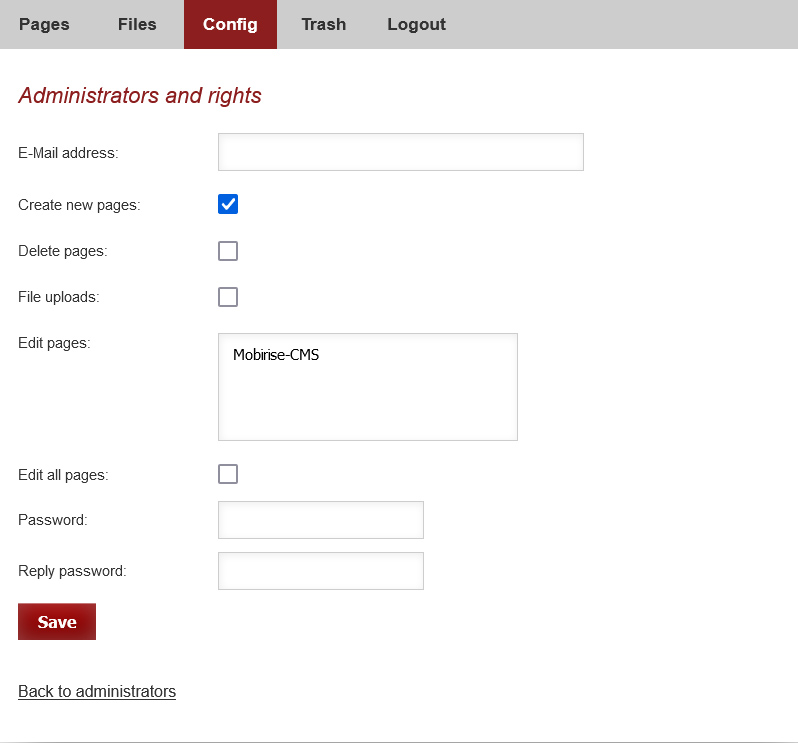Uncheck the Create new pages checkbox
798x743 pixels.
click(x=228, y=205)
